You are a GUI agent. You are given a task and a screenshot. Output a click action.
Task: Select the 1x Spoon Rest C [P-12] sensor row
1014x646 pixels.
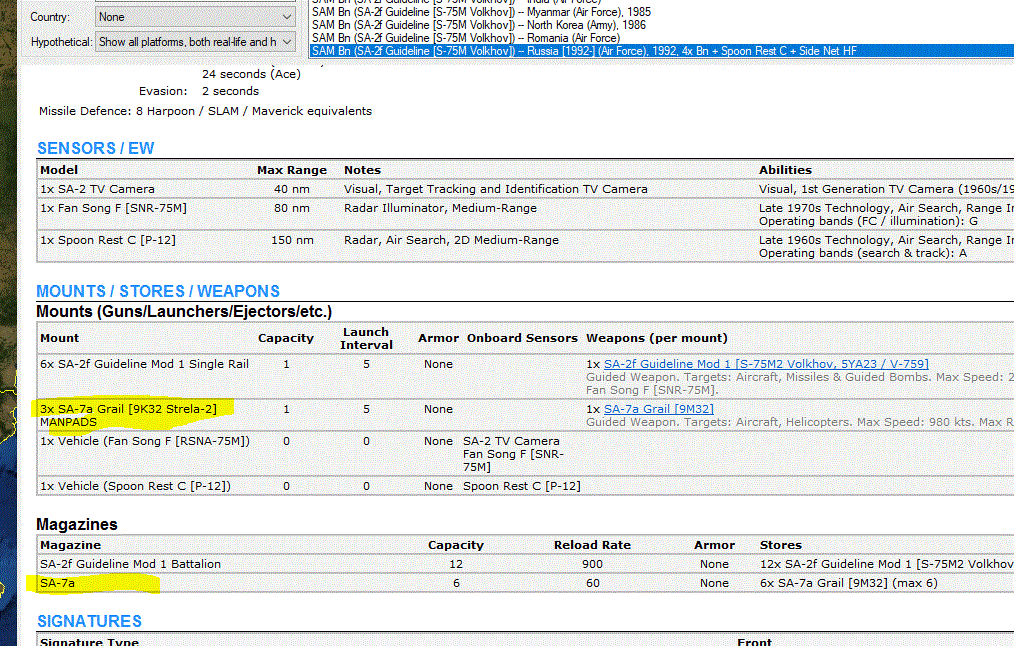(525, 246)
